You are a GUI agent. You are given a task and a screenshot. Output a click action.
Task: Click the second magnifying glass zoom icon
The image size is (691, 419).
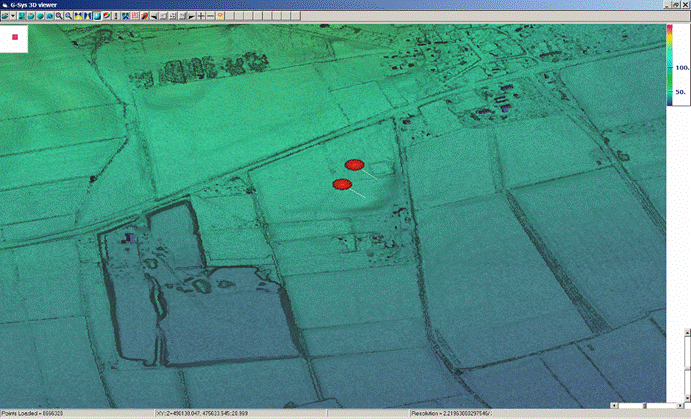pos(67,16)
